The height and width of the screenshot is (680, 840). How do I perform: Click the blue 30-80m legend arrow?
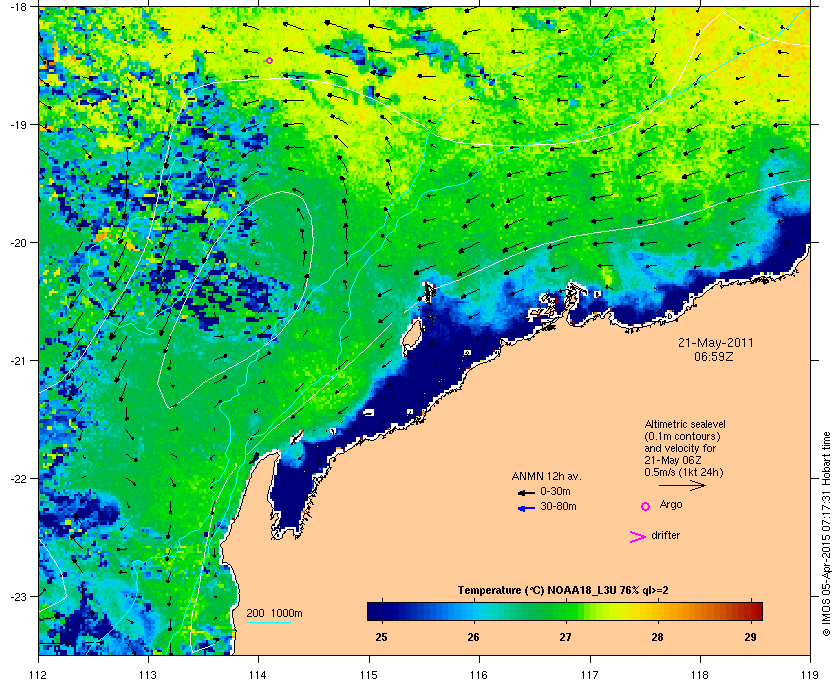click(x=526, y=508)
